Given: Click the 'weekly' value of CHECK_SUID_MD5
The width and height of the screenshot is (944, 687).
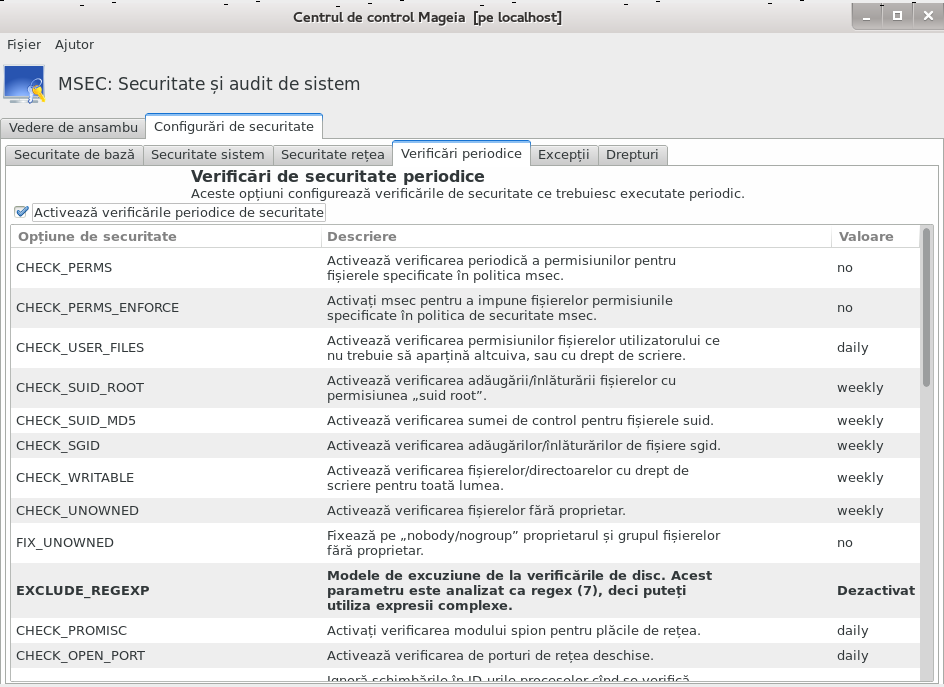Looking at the screenshot, I should pos(860,420).
